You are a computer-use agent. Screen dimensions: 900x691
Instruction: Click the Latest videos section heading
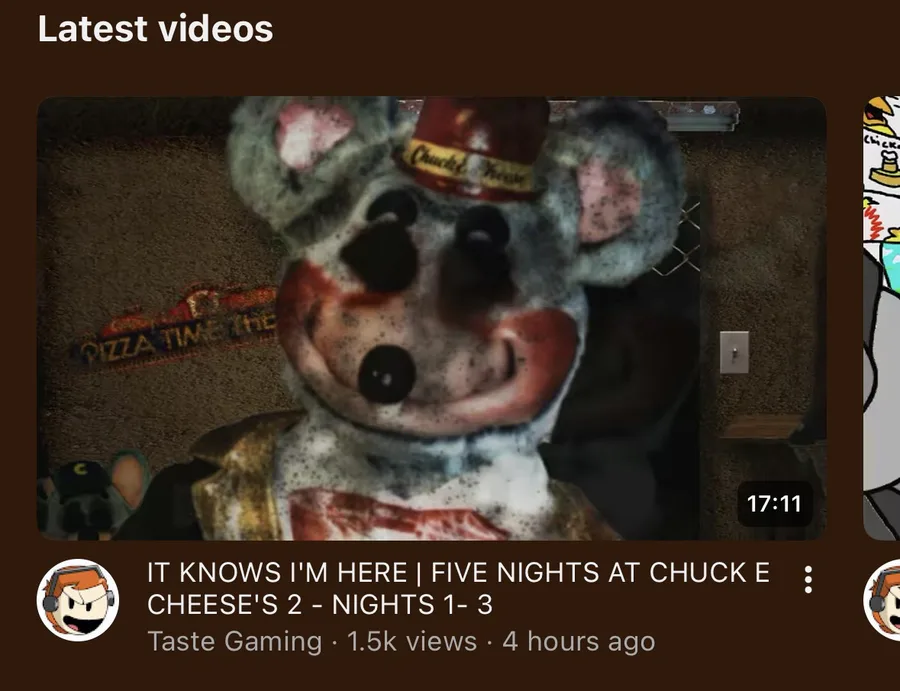[x=156, y=29]
